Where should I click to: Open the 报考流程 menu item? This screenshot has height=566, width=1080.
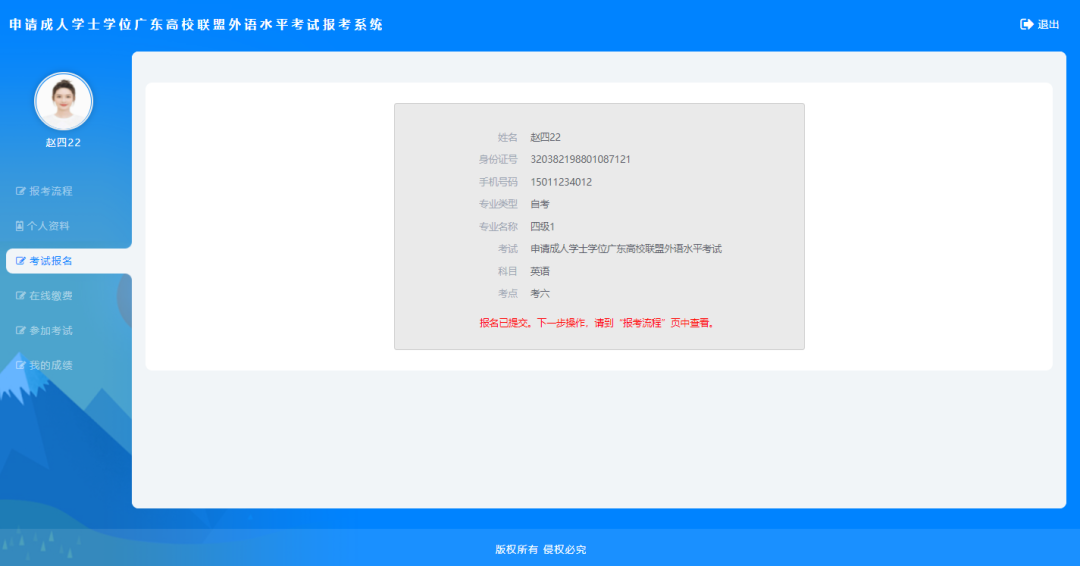(x=51, y=191)
